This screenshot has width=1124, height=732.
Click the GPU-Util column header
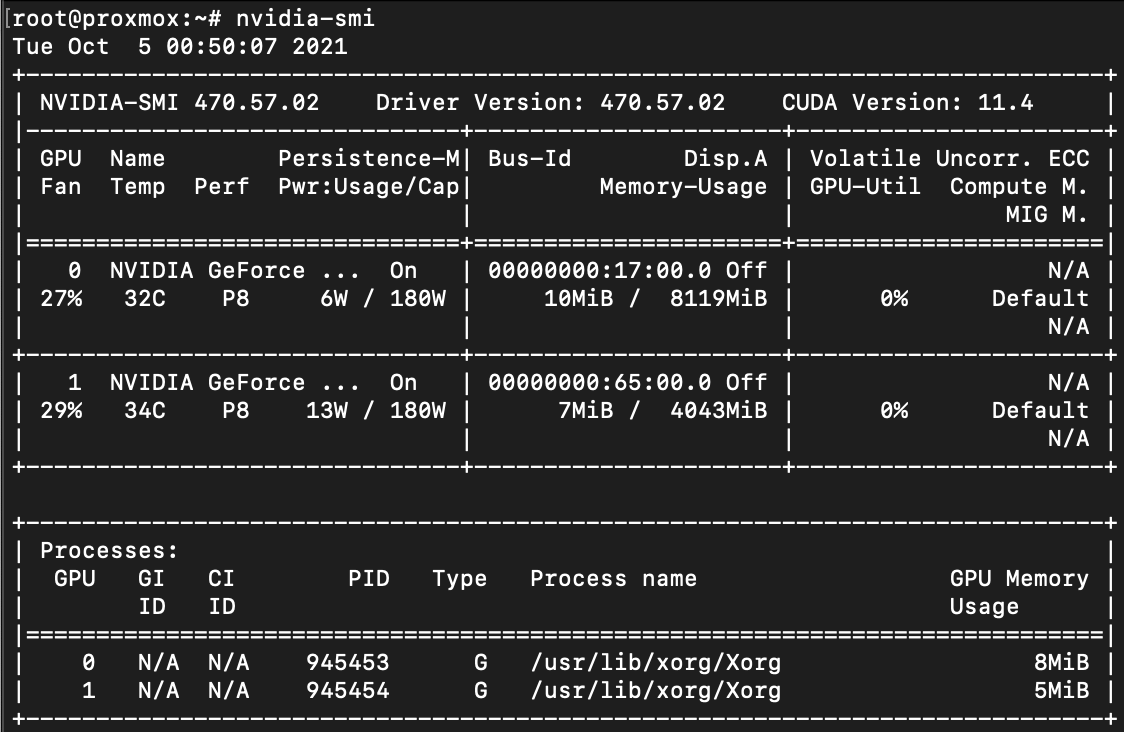pyautogui.click(x=865, y=187)
